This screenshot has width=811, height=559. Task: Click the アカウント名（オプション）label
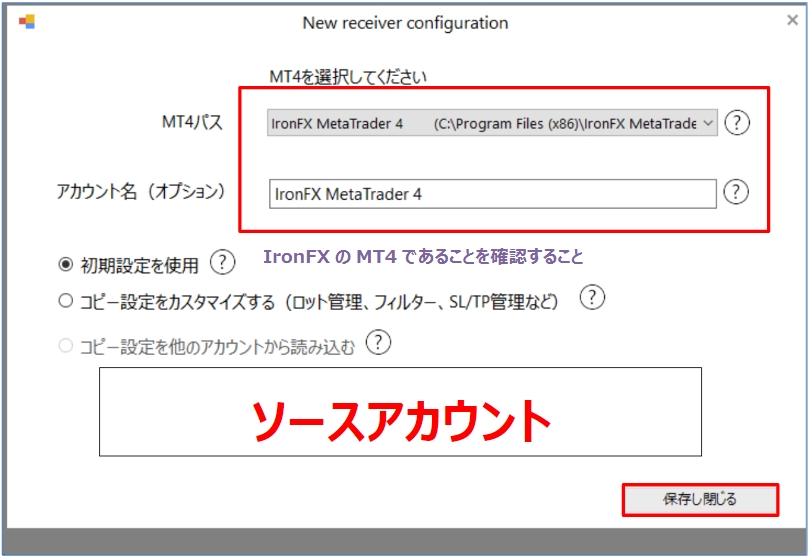coord(141,192)
